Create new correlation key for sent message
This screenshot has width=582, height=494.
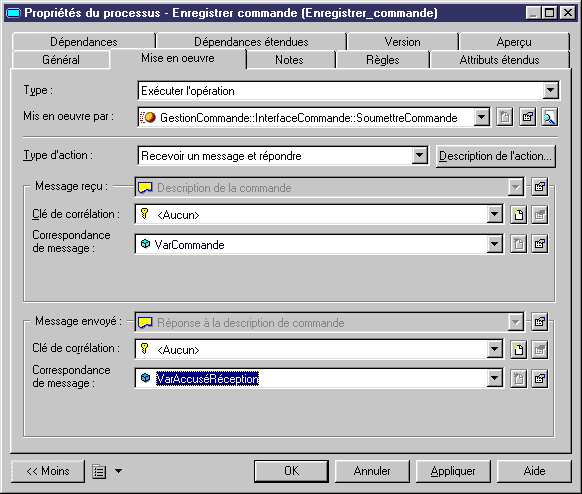tap(518, 349)
